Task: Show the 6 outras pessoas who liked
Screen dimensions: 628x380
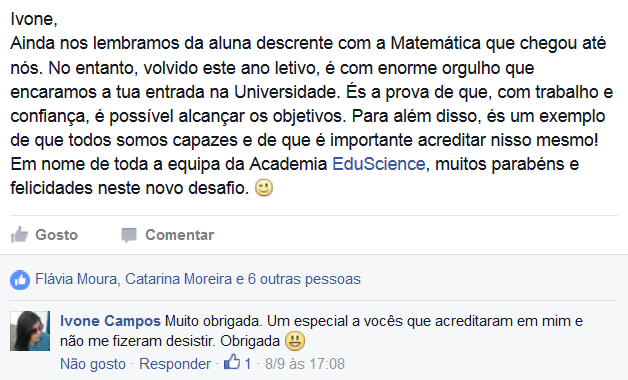Action: tap(304, 279)
